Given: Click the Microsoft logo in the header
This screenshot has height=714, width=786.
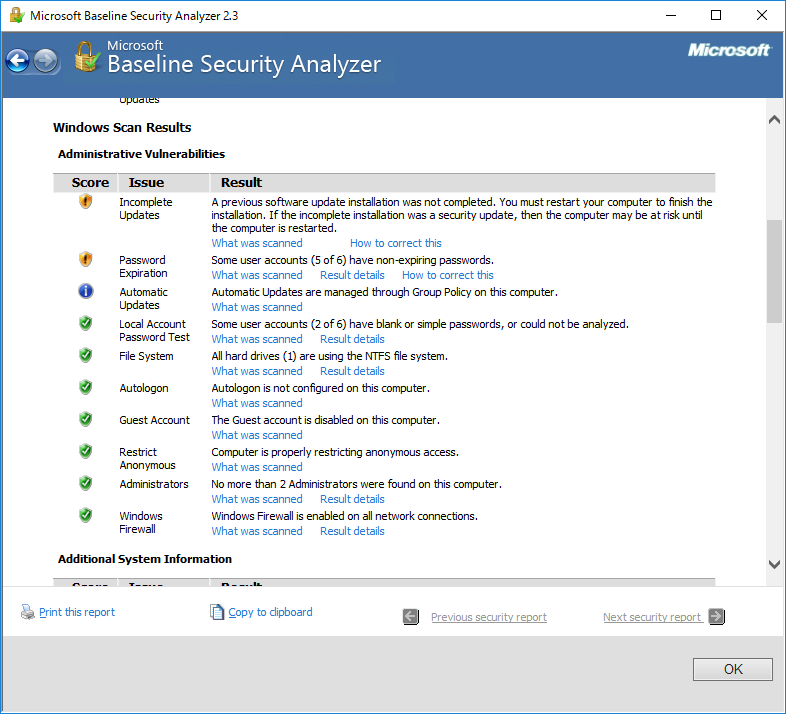Looking at the screenshot, I should 729,50.
